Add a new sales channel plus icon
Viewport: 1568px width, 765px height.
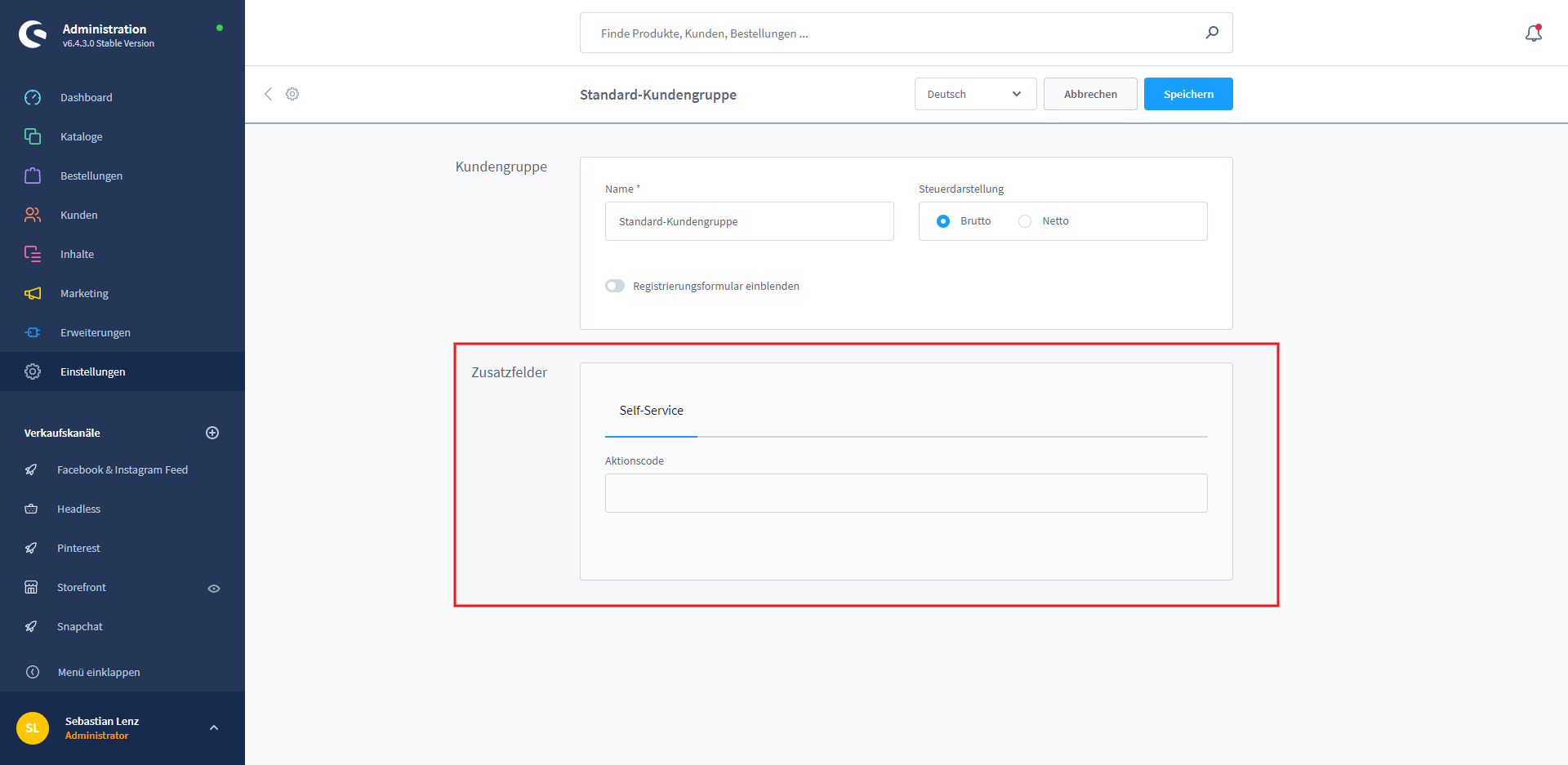(212, 433)
